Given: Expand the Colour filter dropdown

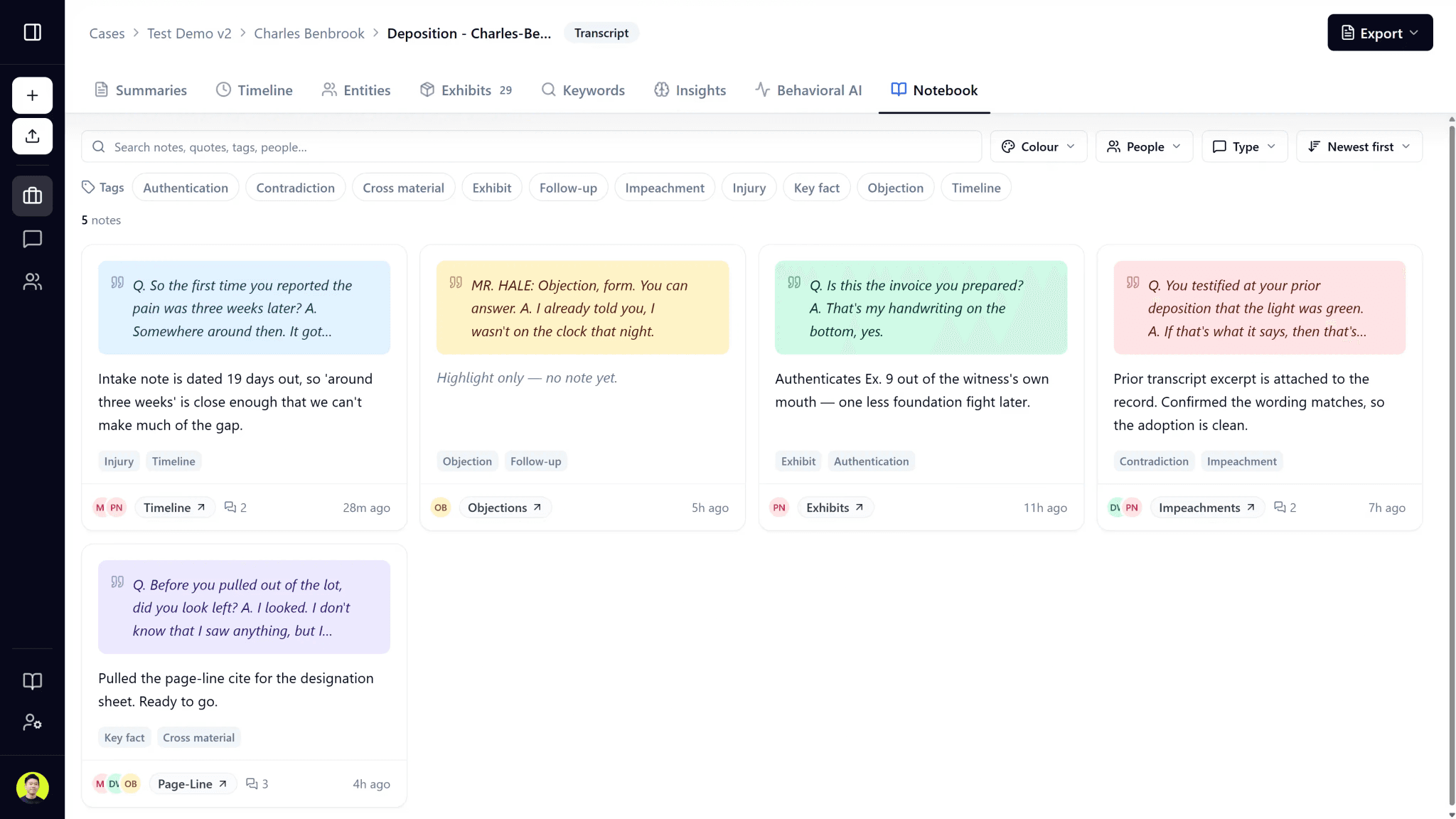Looking at the screenshot, I should [x=1038, y=146].
